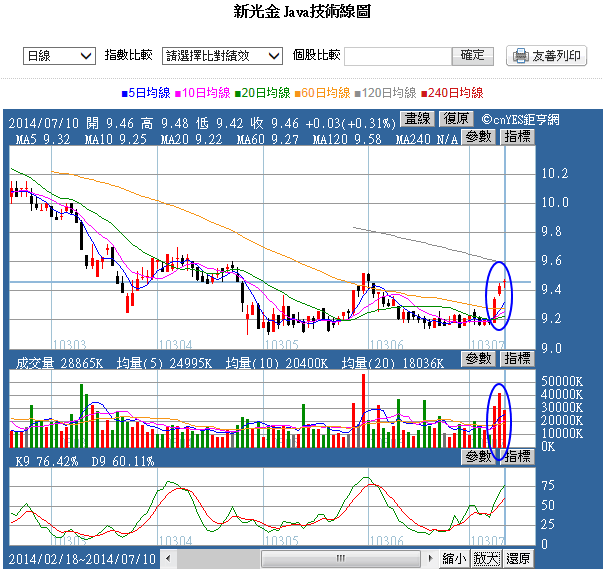Open 指標 indicators for the KD chart
This screenshot has height=569, width=603.
[518, 457]
